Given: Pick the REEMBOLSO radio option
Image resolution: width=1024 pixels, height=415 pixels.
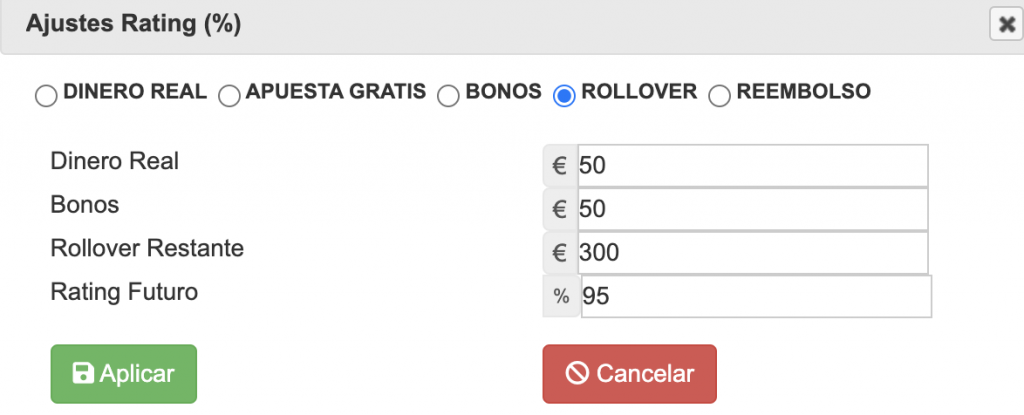Looking at the screenshot, I should pos(719,97).
